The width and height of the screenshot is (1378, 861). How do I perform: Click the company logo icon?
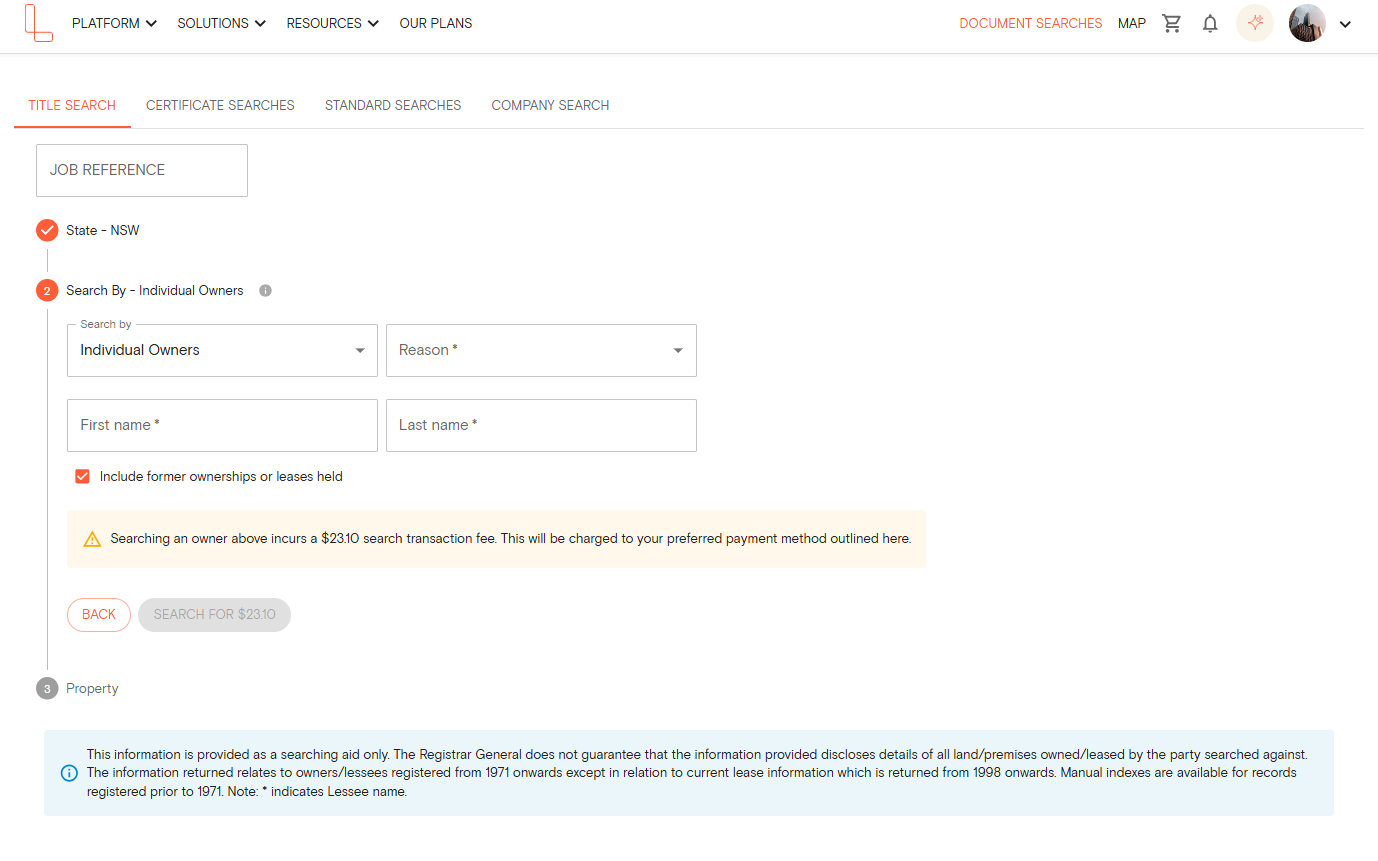[x=38, y=23]
